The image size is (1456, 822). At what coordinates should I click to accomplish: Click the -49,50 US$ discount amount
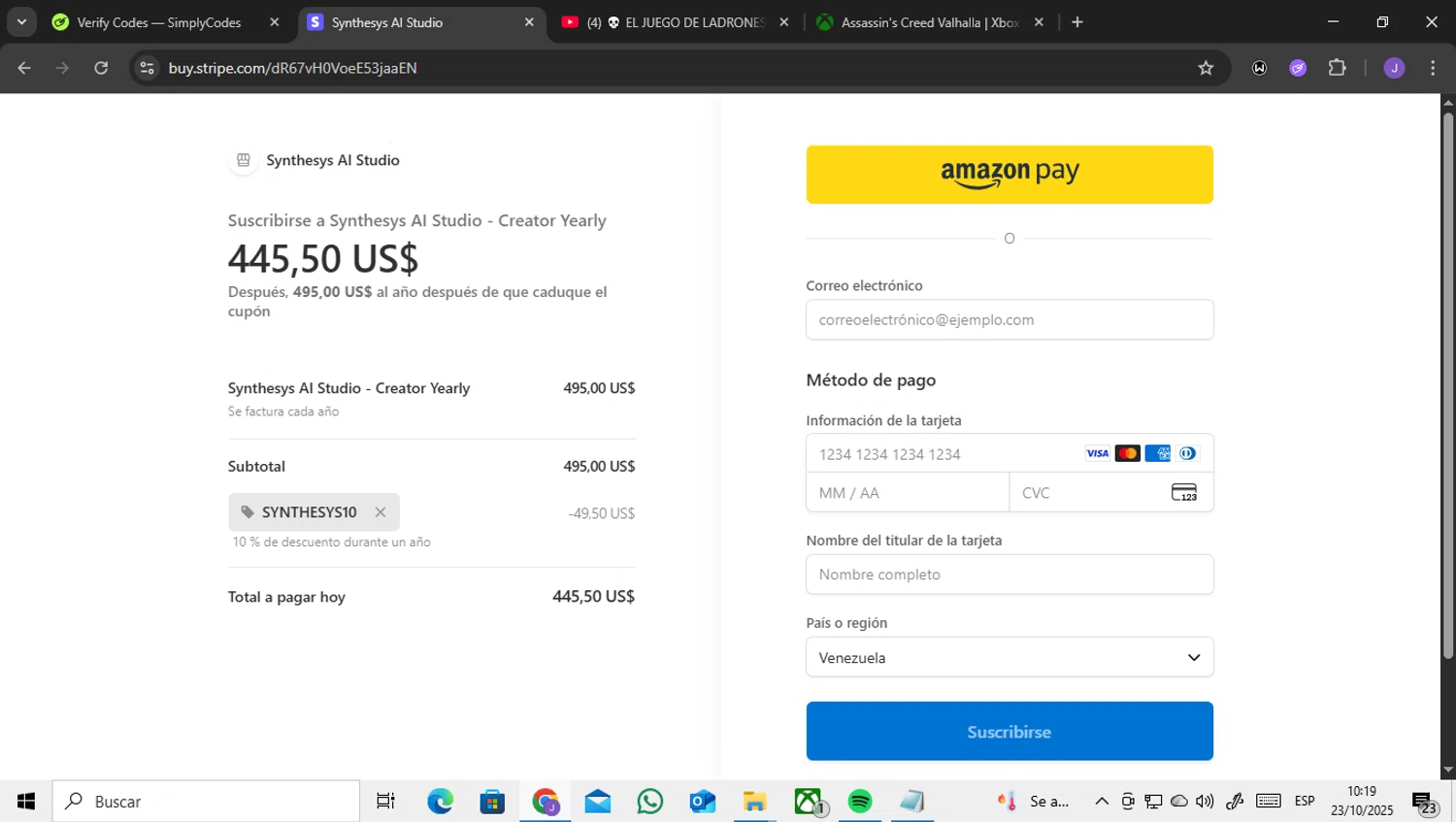[602, 513]
